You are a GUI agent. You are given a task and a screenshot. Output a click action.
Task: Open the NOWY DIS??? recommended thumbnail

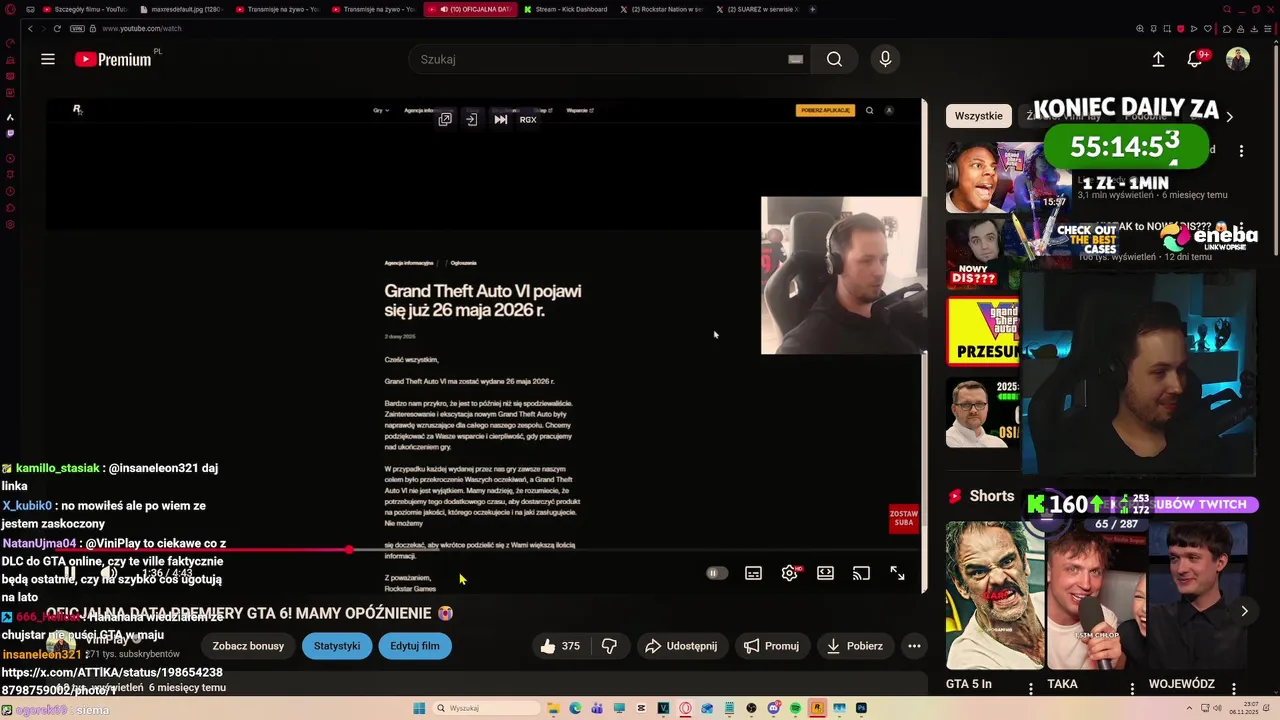tap(983, 254)
